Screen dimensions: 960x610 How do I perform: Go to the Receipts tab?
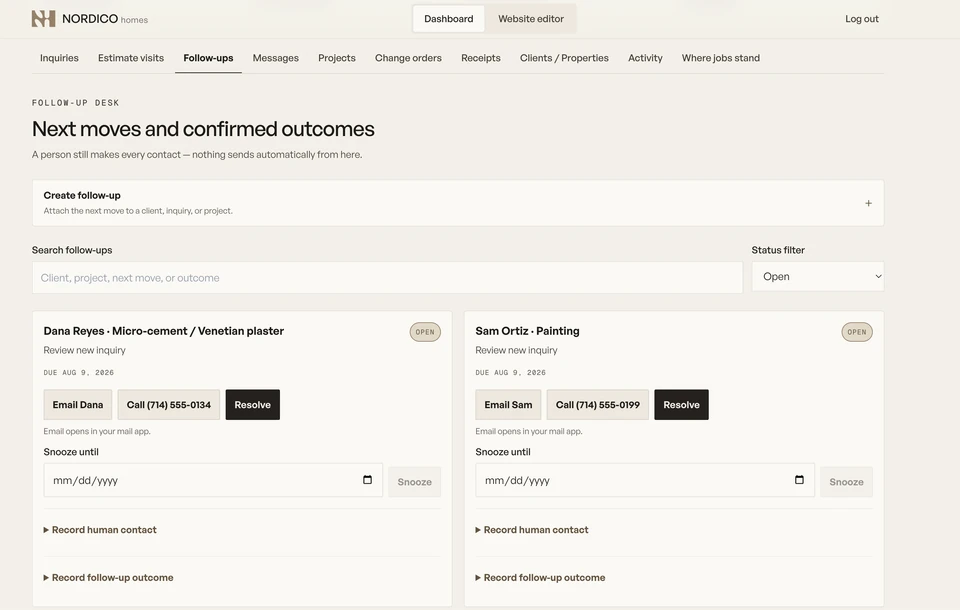pyautogui.click(x=481, y=58)
